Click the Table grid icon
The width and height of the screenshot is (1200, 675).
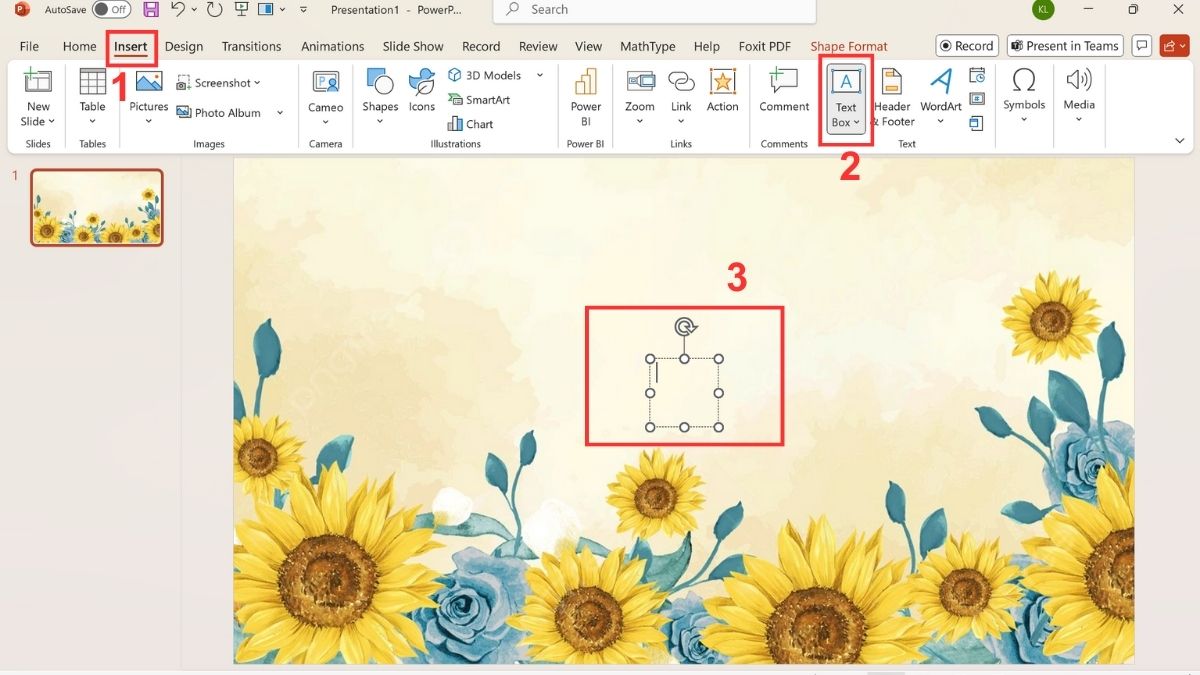(92, 82)
